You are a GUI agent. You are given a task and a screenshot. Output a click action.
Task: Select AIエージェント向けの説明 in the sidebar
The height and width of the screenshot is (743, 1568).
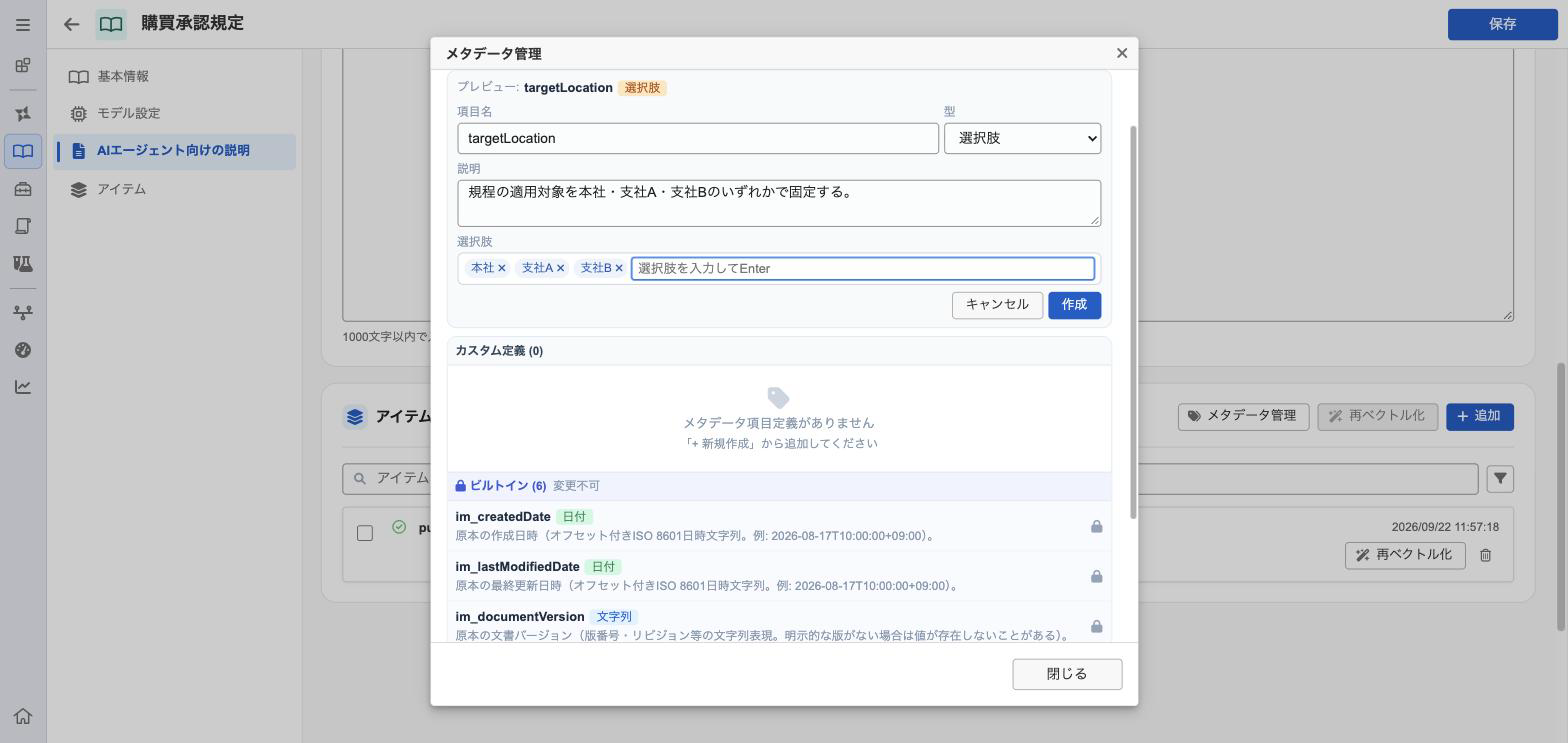(174, 151)
